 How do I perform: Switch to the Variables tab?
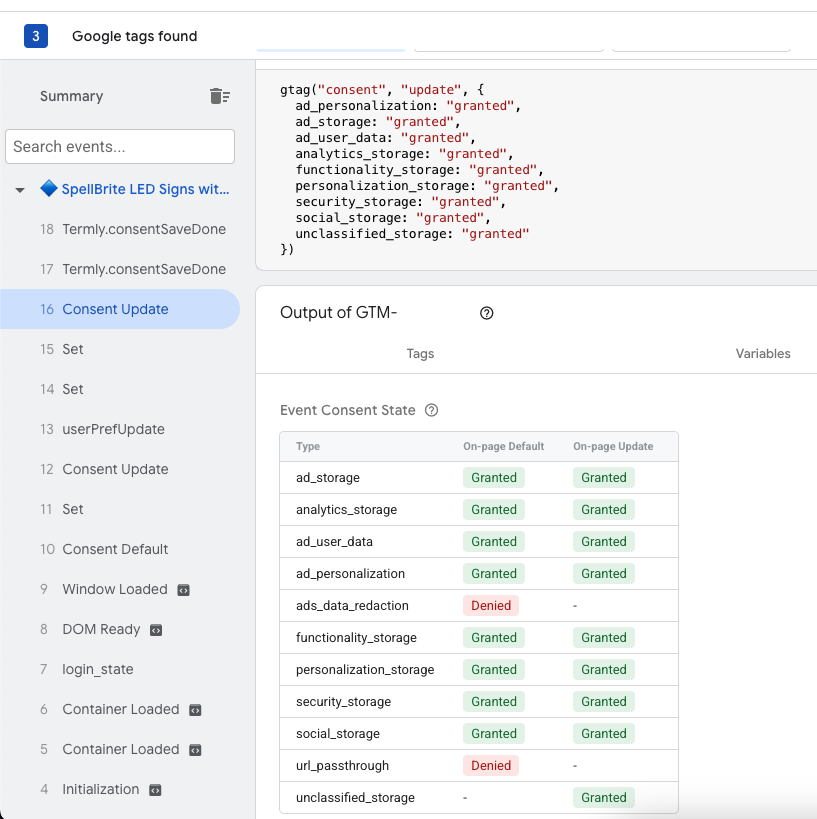(763, 353)
